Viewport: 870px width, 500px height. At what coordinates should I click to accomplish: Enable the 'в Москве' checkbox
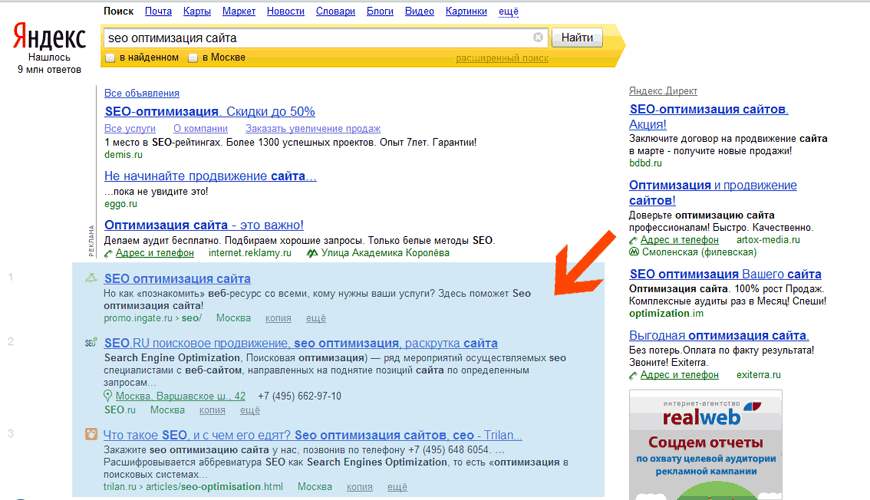pyautogui.click(x=193, y=58)
